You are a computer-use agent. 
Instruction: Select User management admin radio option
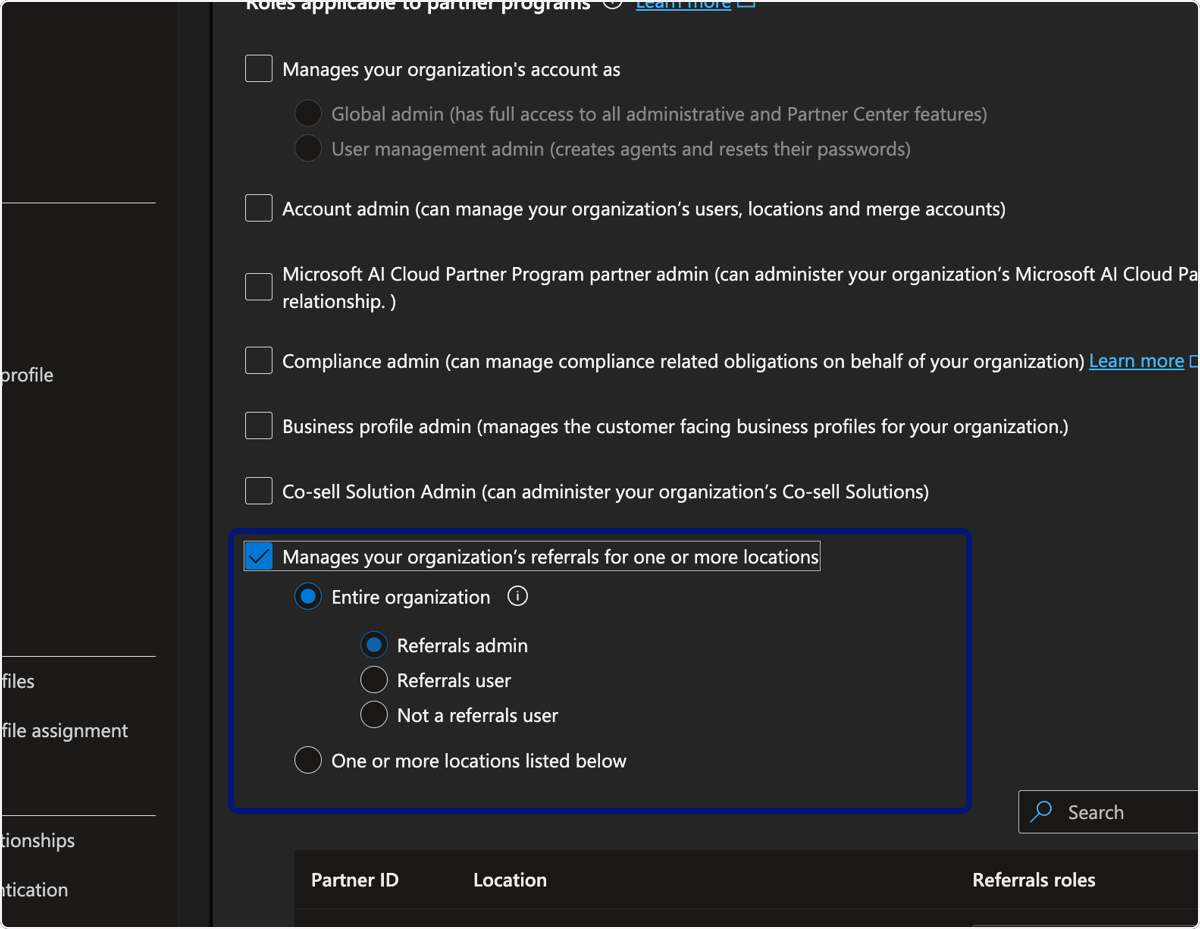point(308,149)
